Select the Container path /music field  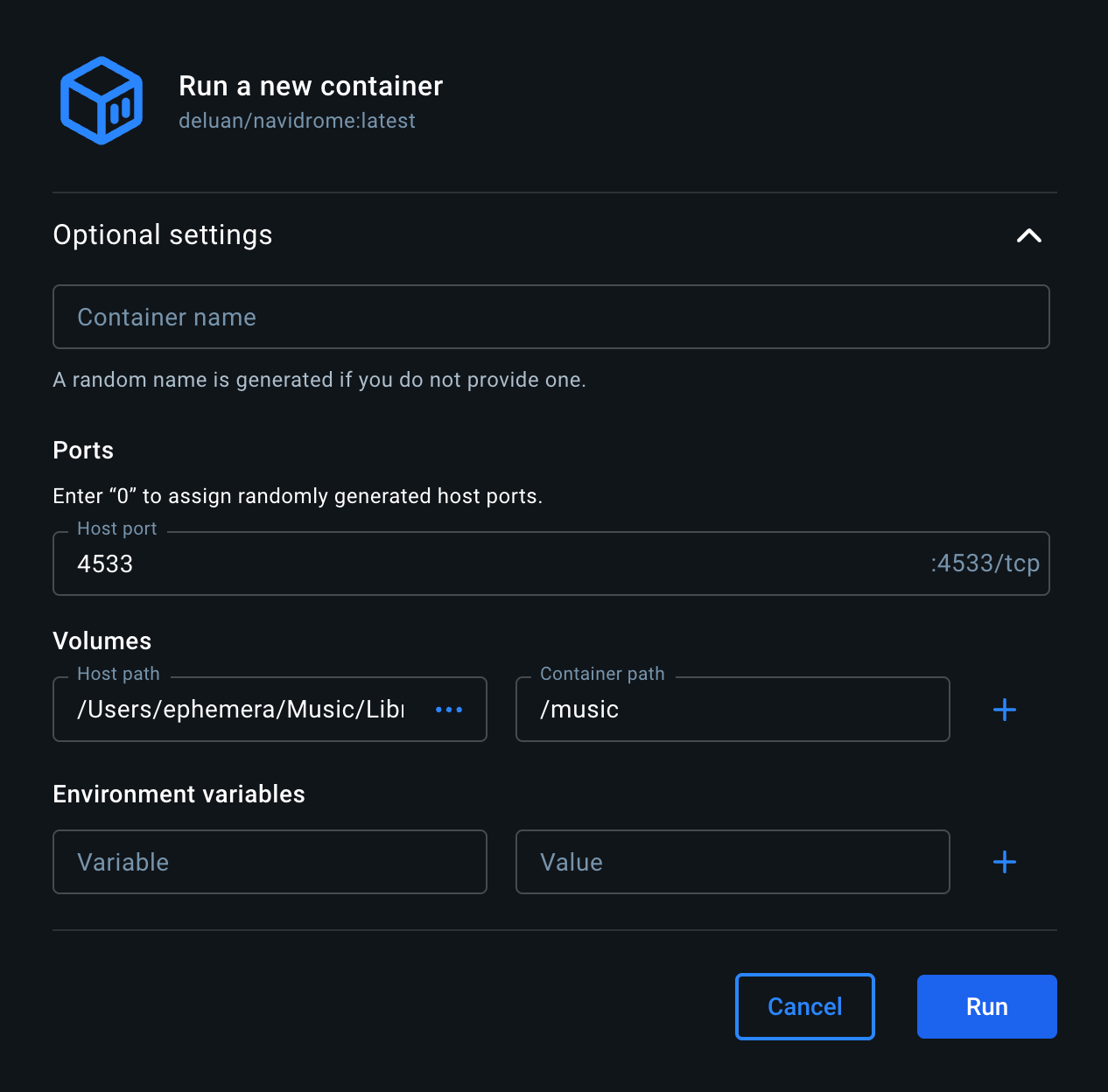(732, 710)
